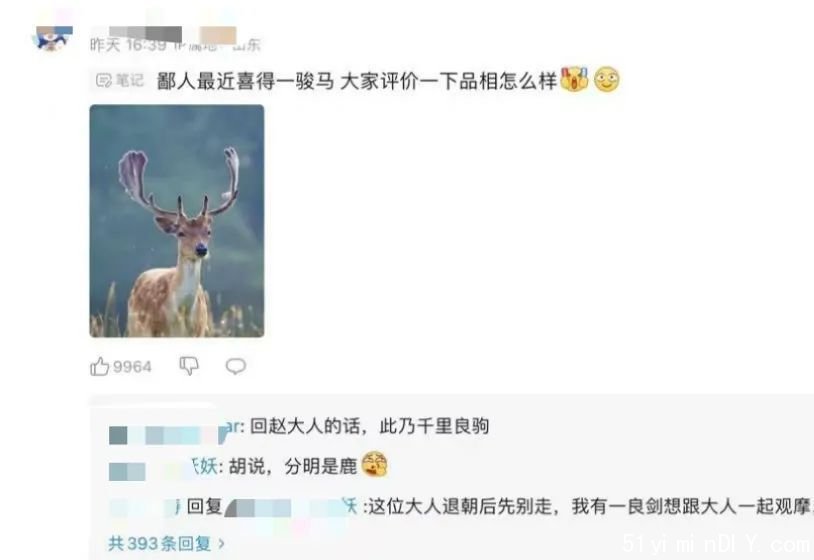Select the reply 此乃千里良驹
Screen dimensions: 814x560
tap(369, 427)
